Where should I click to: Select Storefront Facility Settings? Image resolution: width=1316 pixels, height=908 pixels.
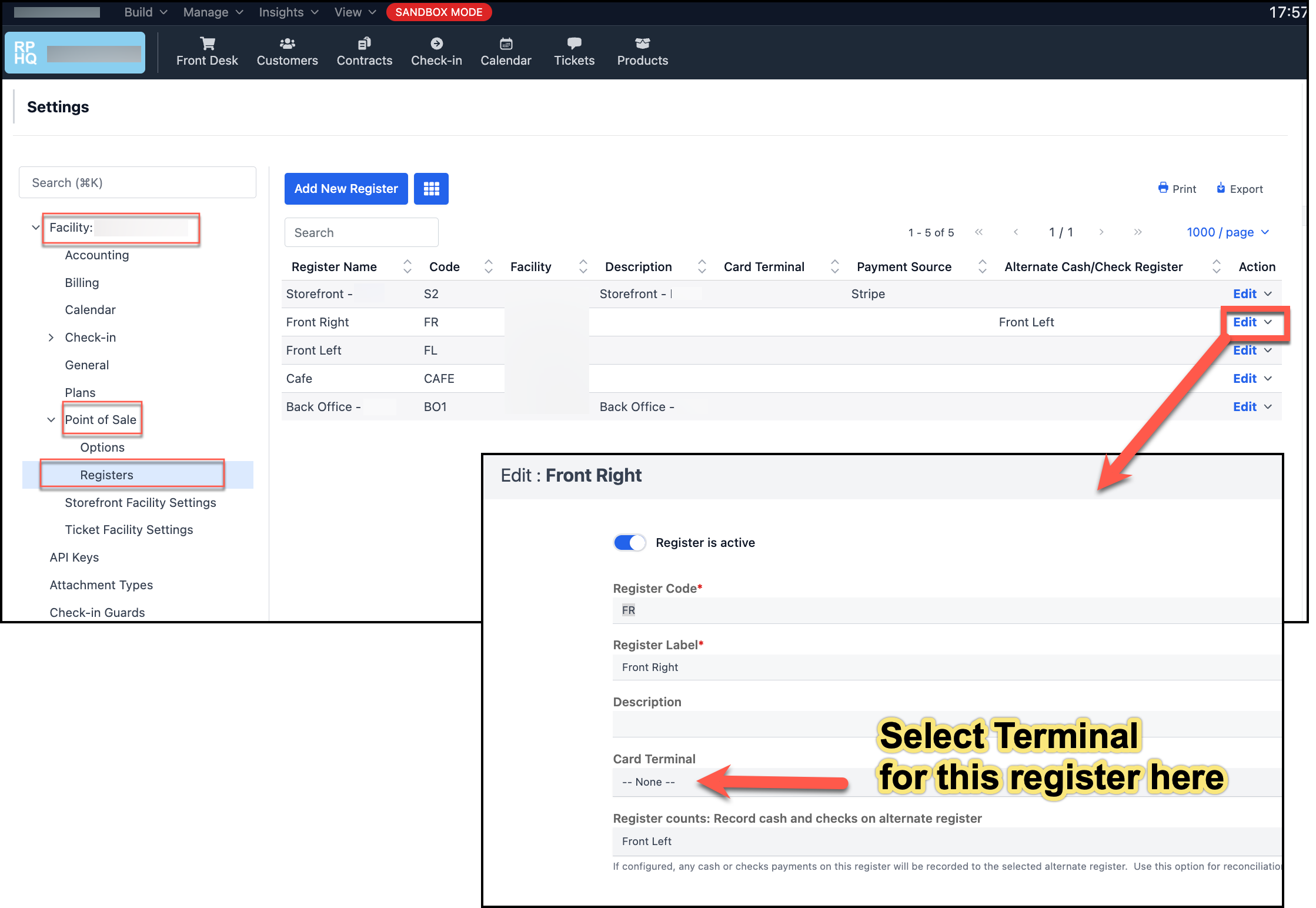[141, 503]
